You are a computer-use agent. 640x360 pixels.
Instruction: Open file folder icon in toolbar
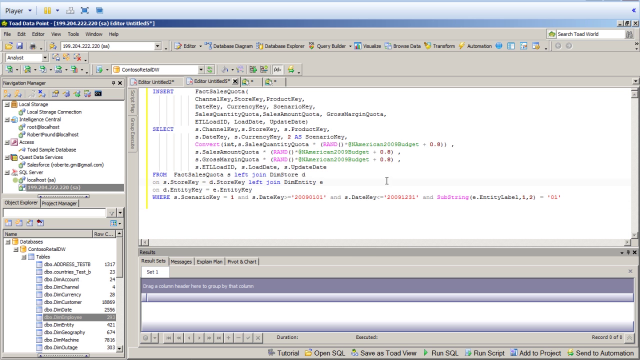point(9,46)
